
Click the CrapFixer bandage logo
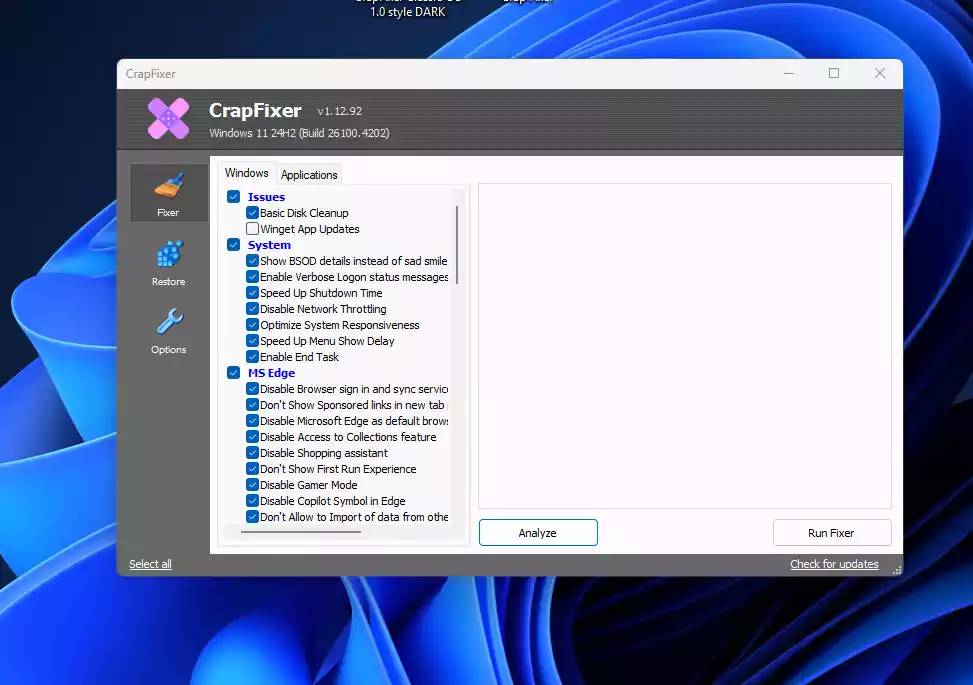pyautogui.click(x=167, y=118)
